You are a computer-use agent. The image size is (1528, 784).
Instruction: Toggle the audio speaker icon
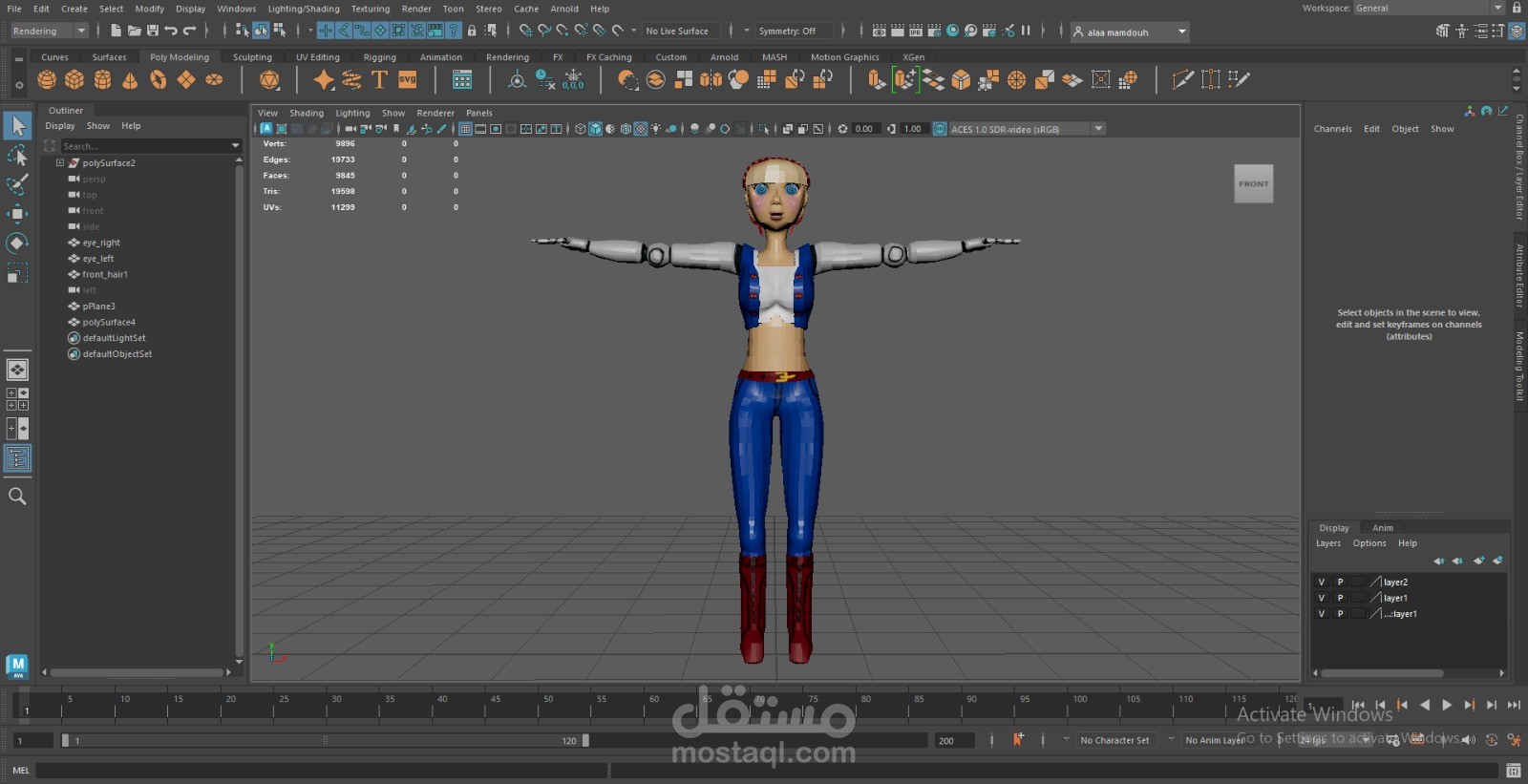1469,739
